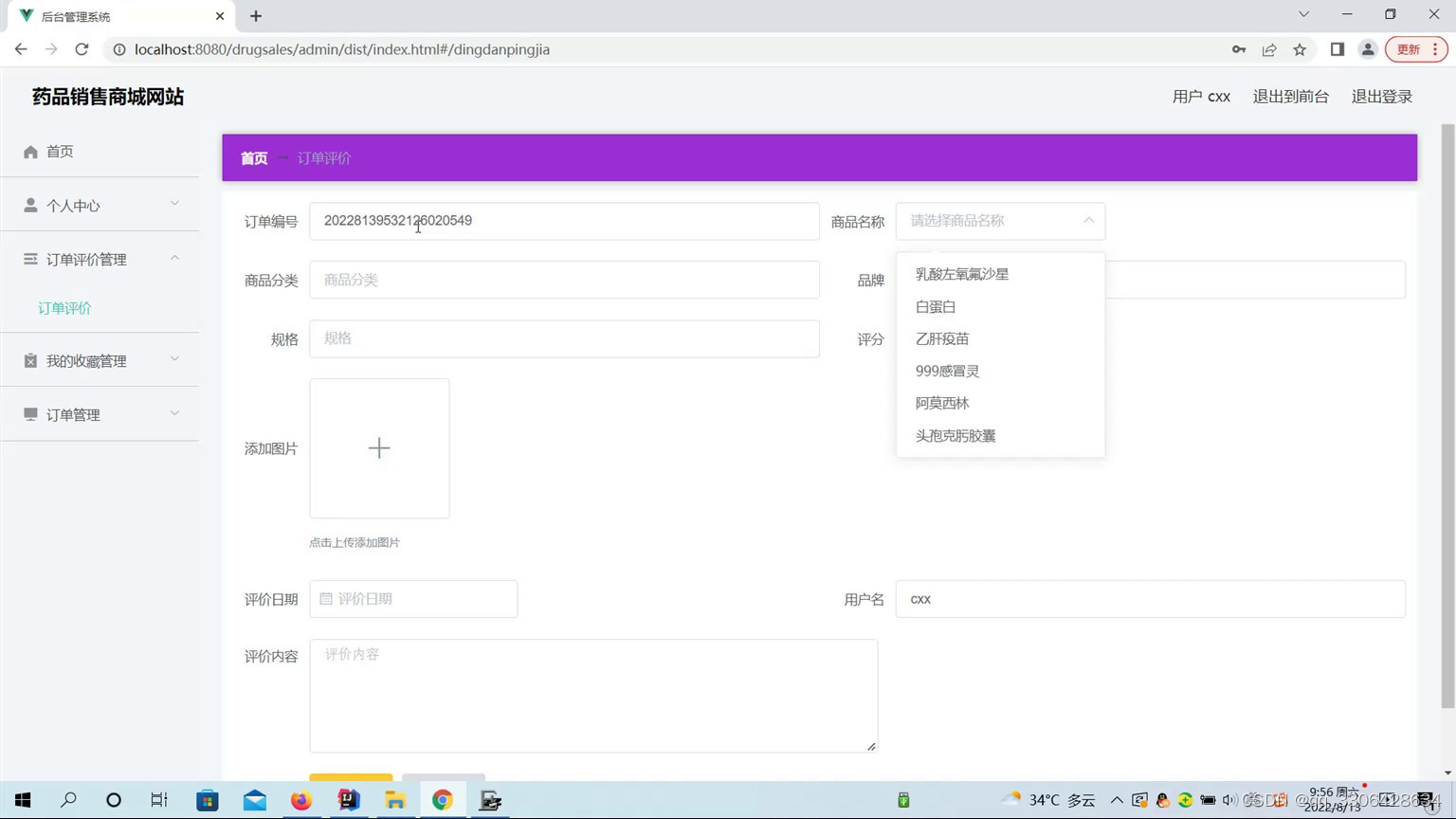Click 首页 in the purple breadcrumb
Viewport: 1456px width, 819px height.
coord(254,158)
